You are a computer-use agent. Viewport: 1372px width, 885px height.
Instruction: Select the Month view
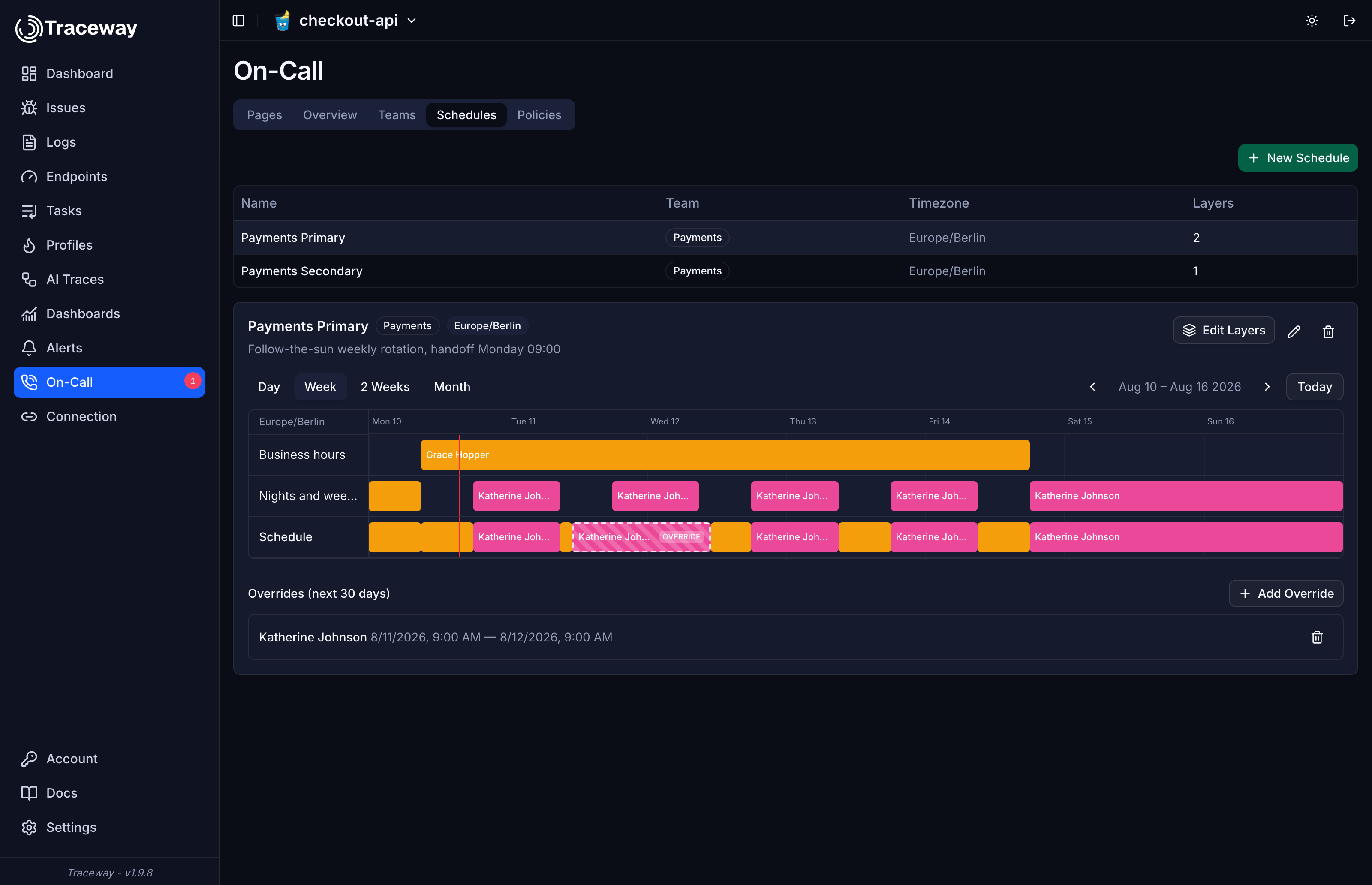451,387
